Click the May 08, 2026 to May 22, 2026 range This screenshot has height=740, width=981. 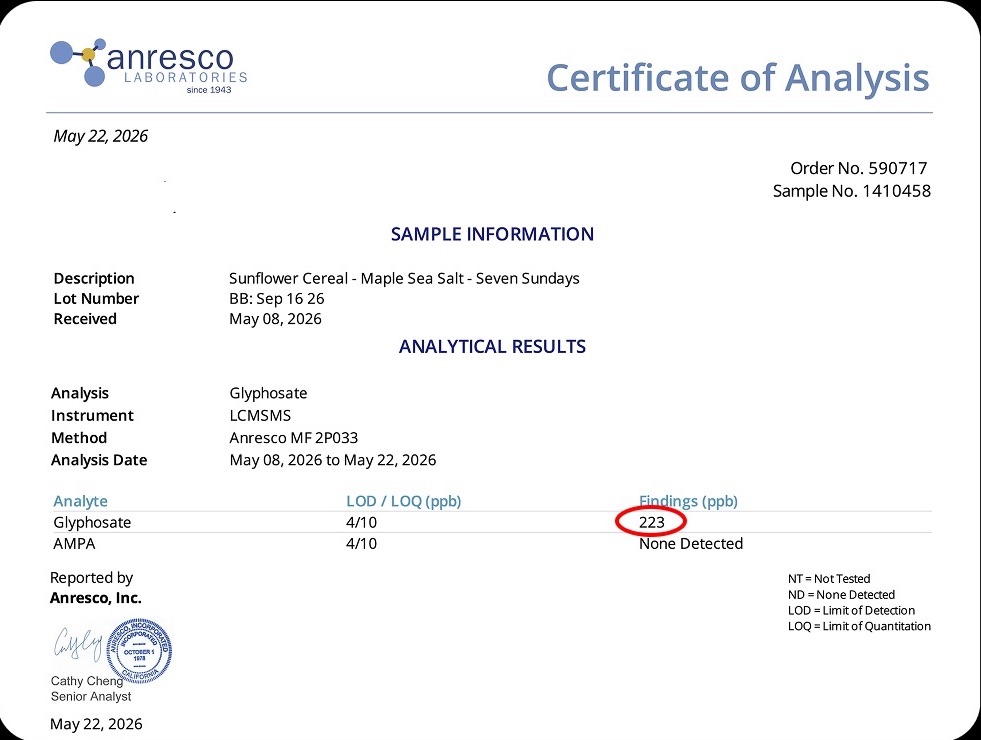[333, 460]
